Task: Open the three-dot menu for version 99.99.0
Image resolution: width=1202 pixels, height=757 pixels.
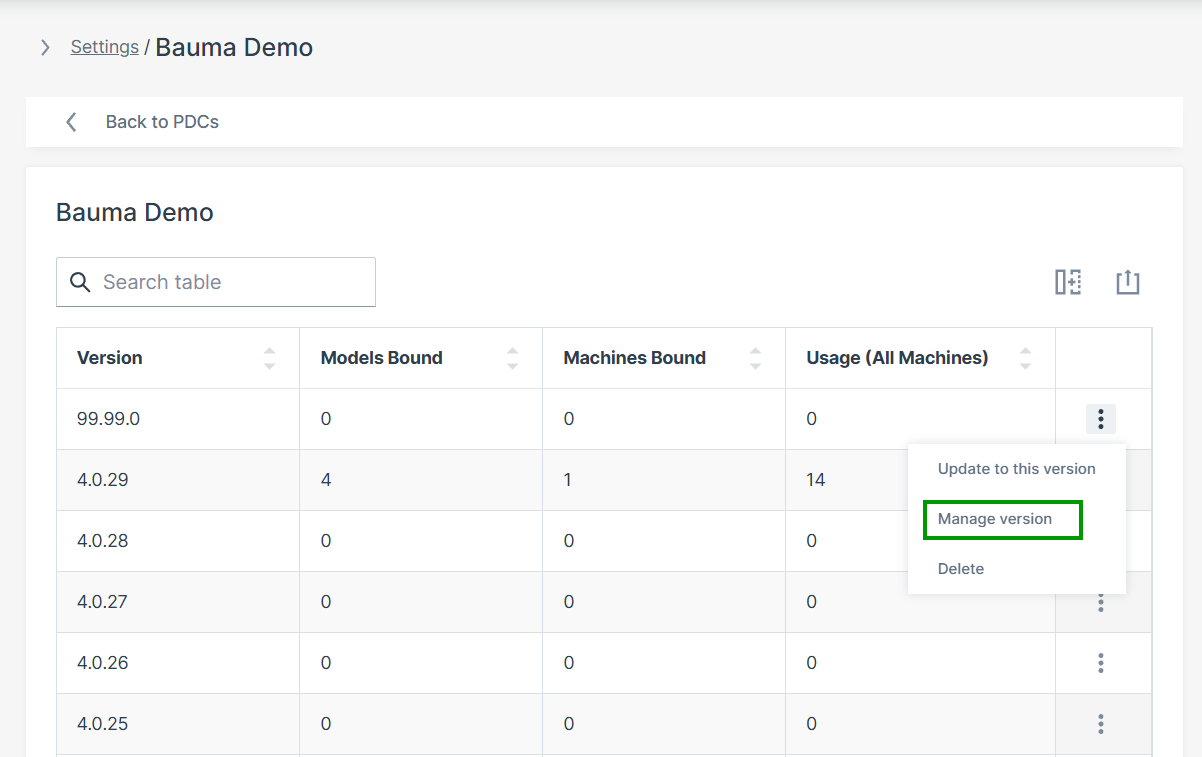Action: click(x=1100, y=419)
